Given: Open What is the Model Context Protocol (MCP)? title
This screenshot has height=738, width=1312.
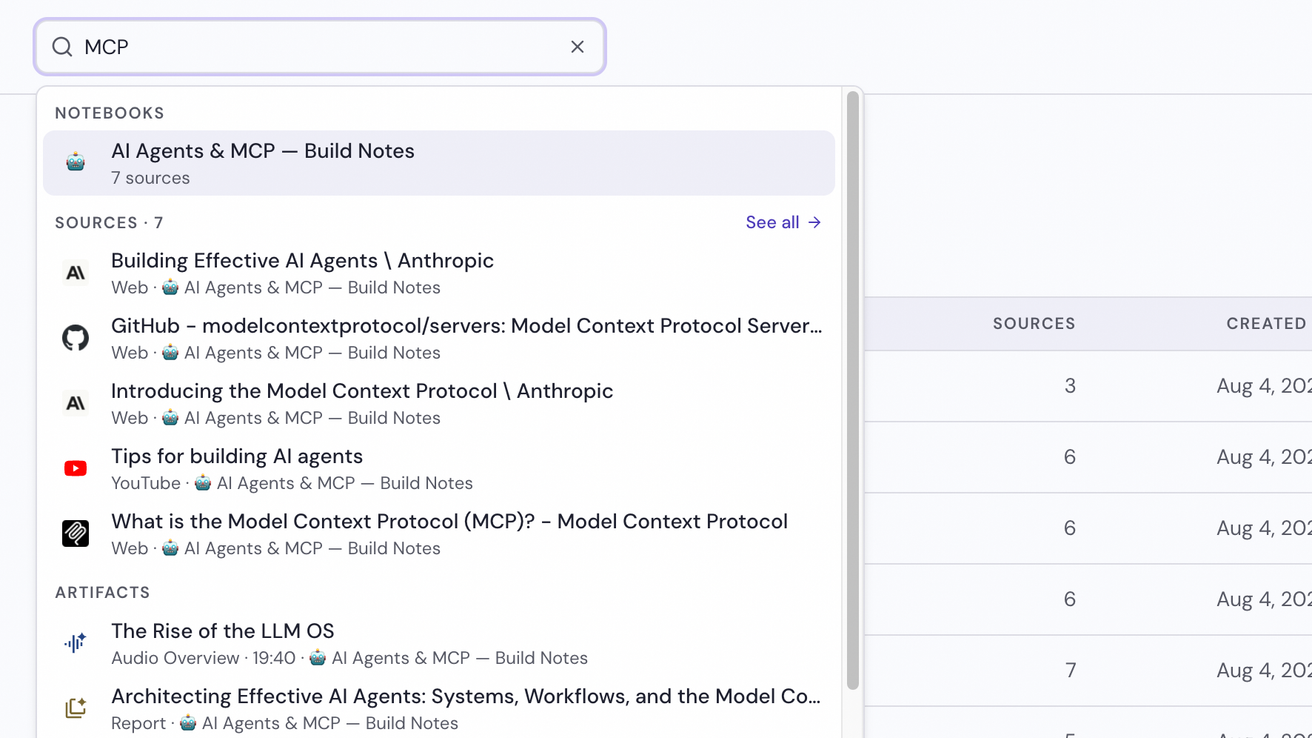Looking at the screenshot, I should click(x=449, y=521).
